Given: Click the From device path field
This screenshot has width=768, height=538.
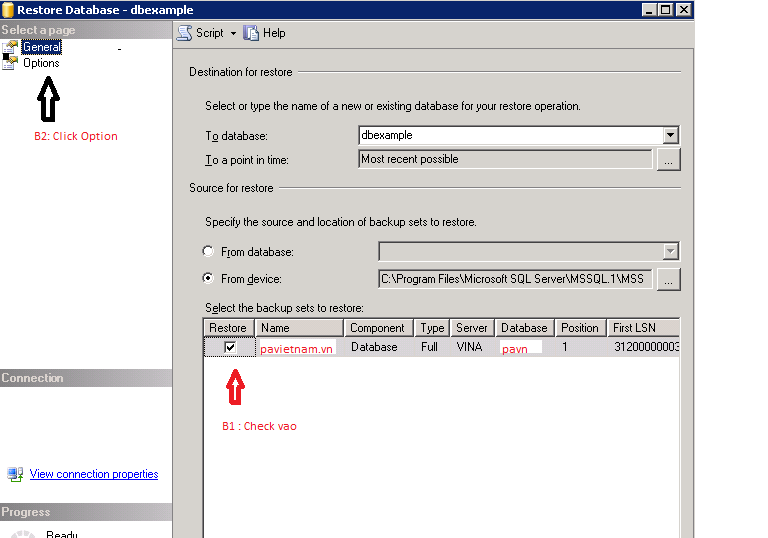Looking at the screenshot, I should pos(515,279).
